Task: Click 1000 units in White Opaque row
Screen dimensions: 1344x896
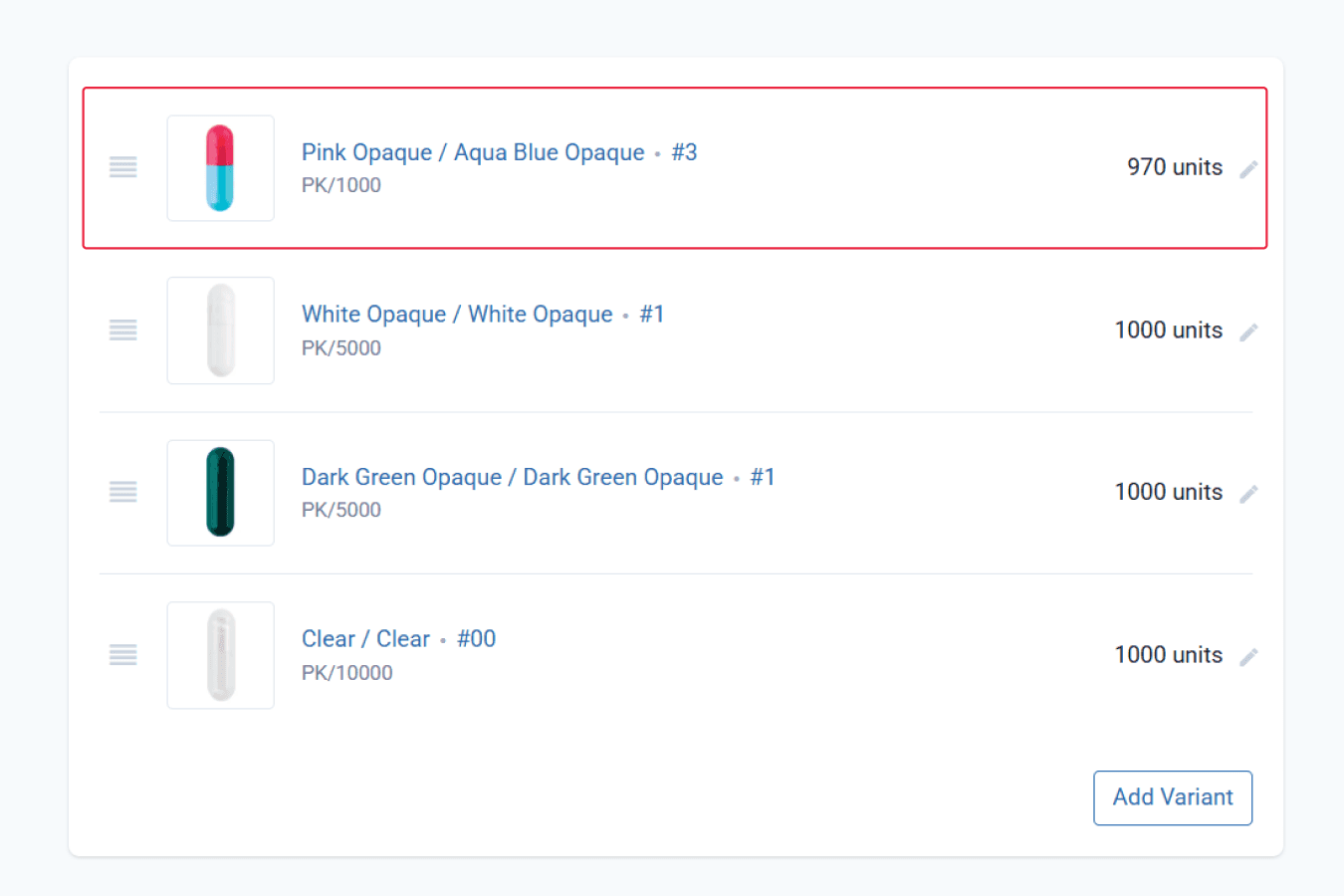Action: tap(1169, 331)
